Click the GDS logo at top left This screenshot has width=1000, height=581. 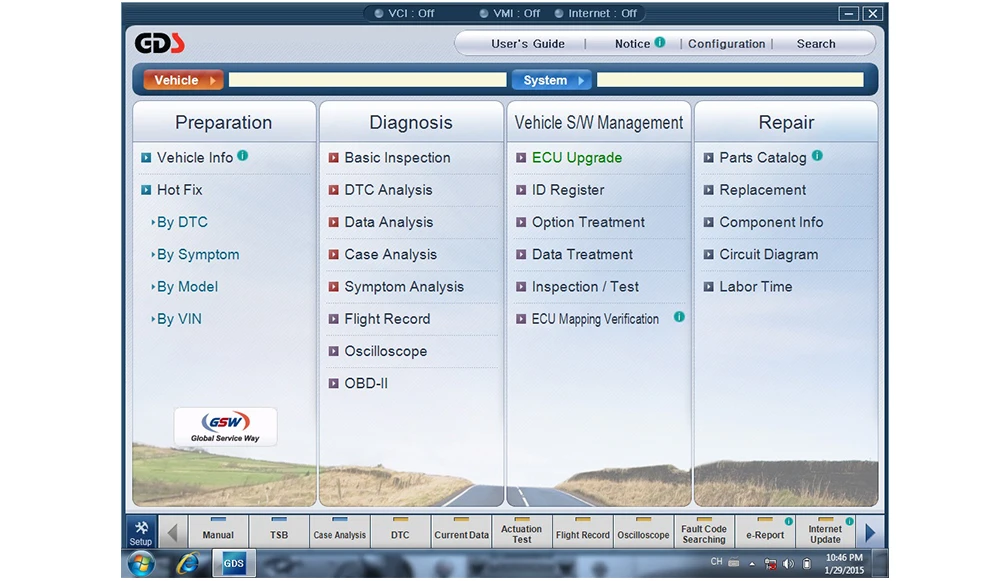pyautogui.click(x=159, y=43)
